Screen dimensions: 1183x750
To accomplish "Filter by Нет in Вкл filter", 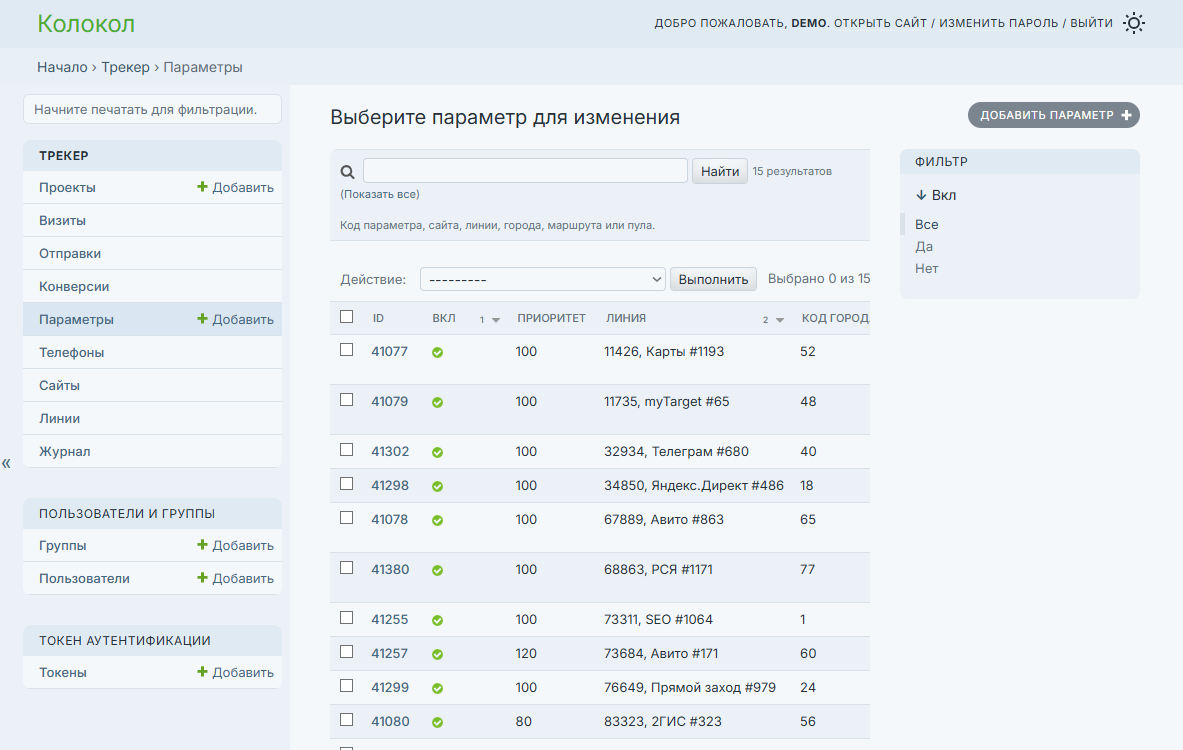I will click(x=926, y=269).
